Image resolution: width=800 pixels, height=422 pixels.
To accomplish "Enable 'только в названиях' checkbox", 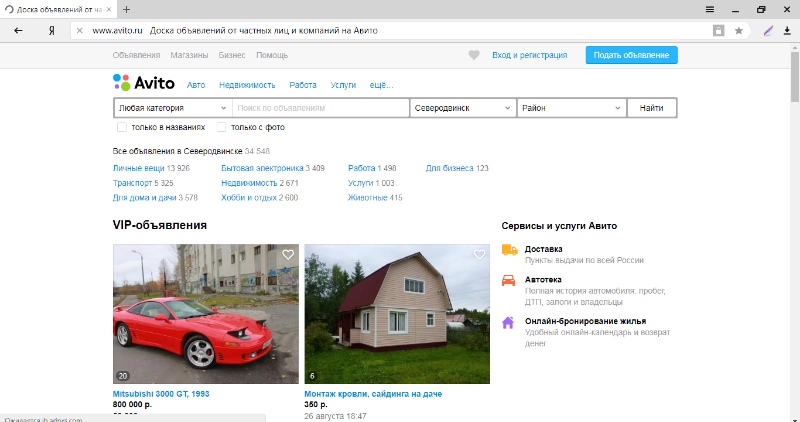I will tap(122, 127).
